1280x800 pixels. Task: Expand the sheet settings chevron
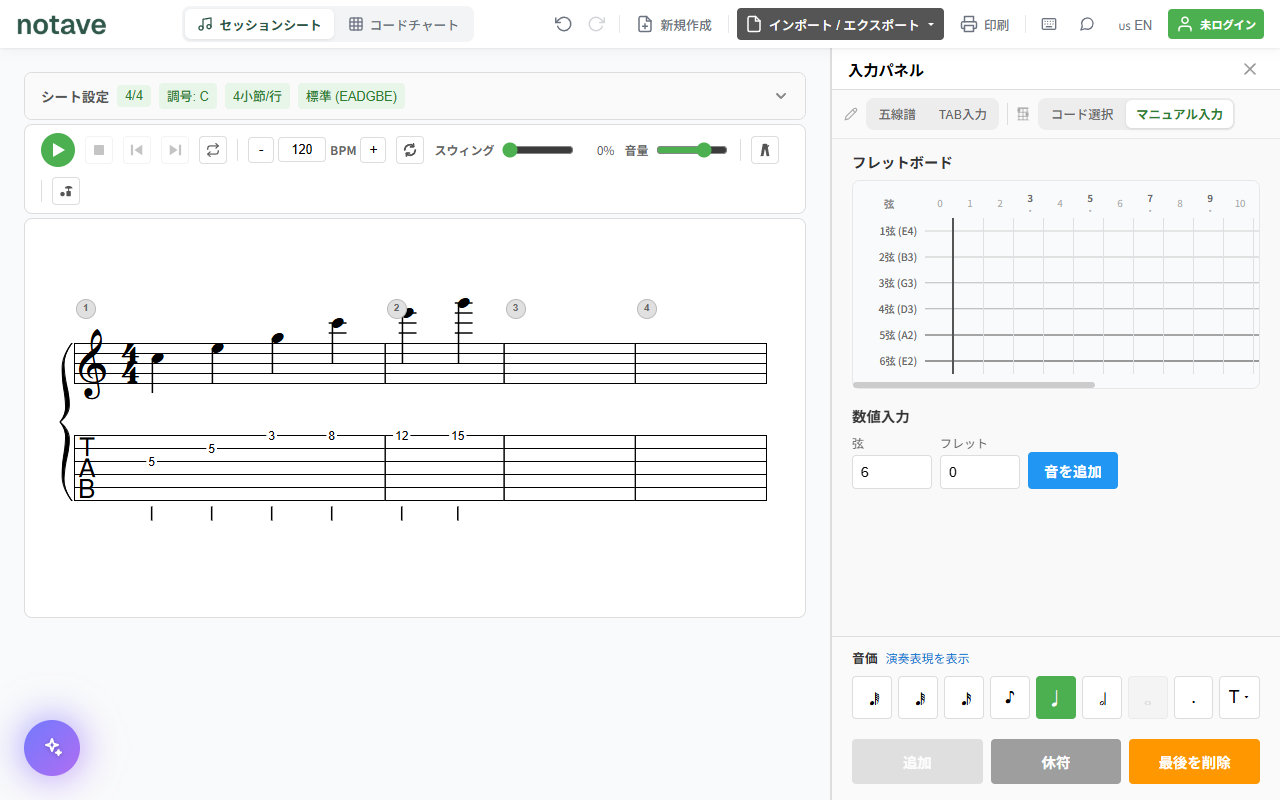click(781, 96)
